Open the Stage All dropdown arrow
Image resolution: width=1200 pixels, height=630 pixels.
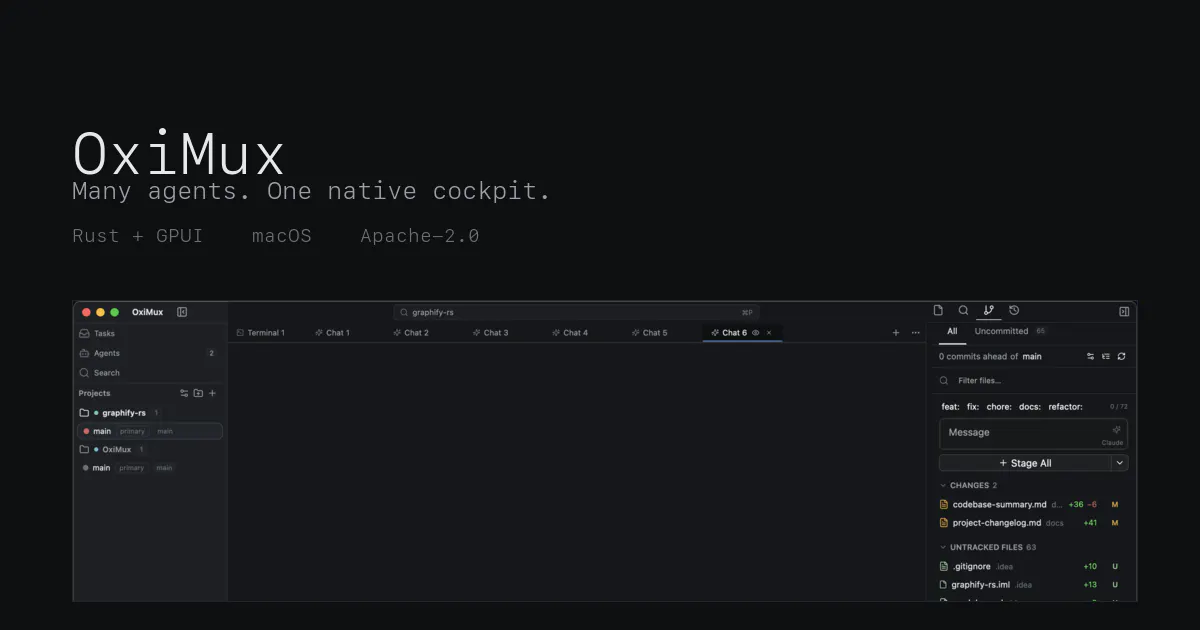pyautogui.click(x=1120, y=463)
